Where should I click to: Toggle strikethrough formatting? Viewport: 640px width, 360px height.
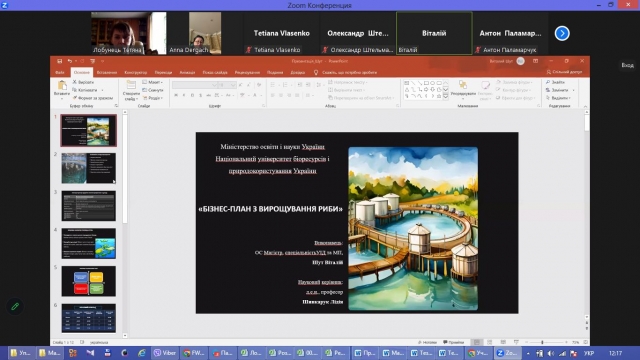click(x=209, y=95)
